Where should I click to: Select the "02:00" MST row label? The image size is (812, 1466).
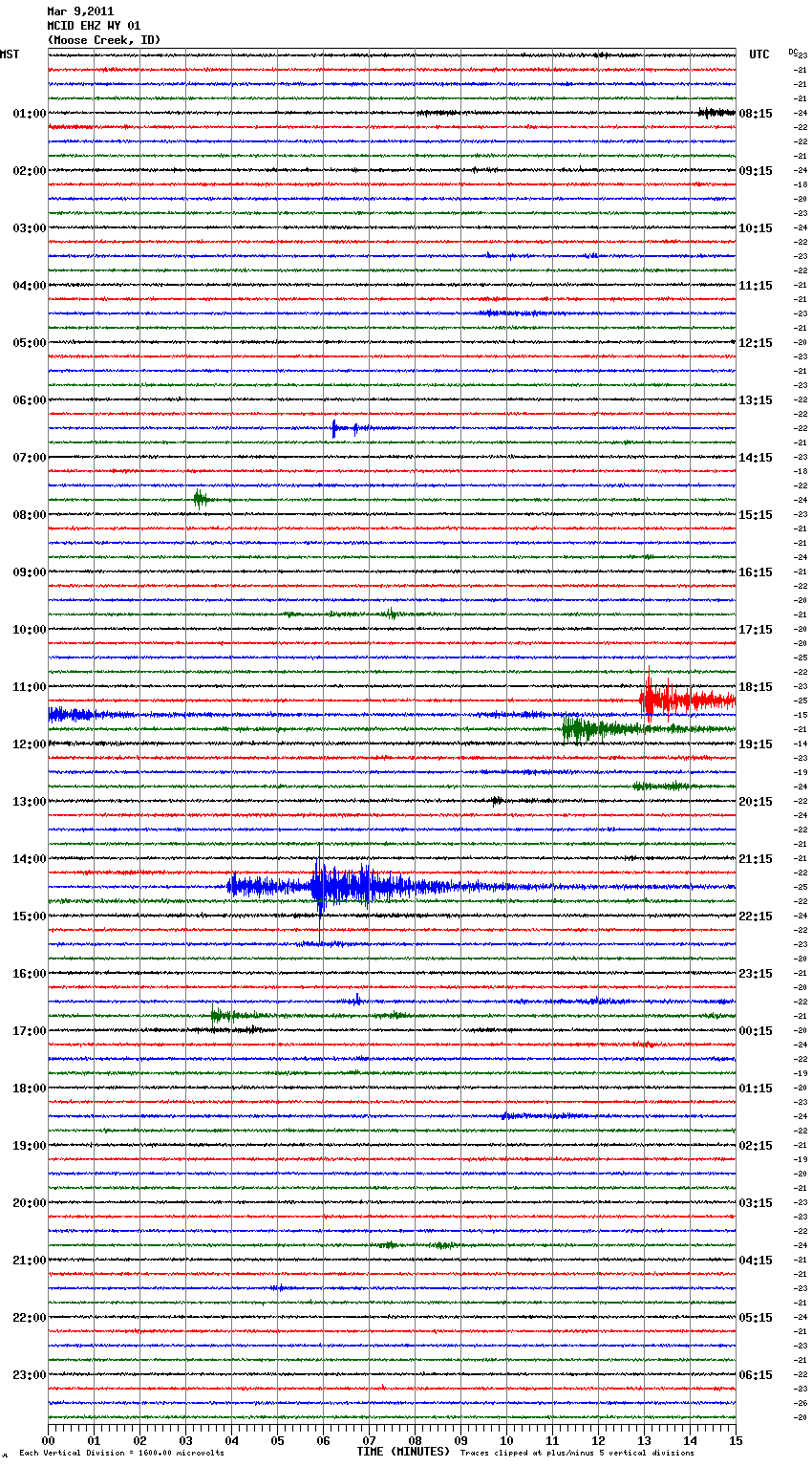point(30,171)
